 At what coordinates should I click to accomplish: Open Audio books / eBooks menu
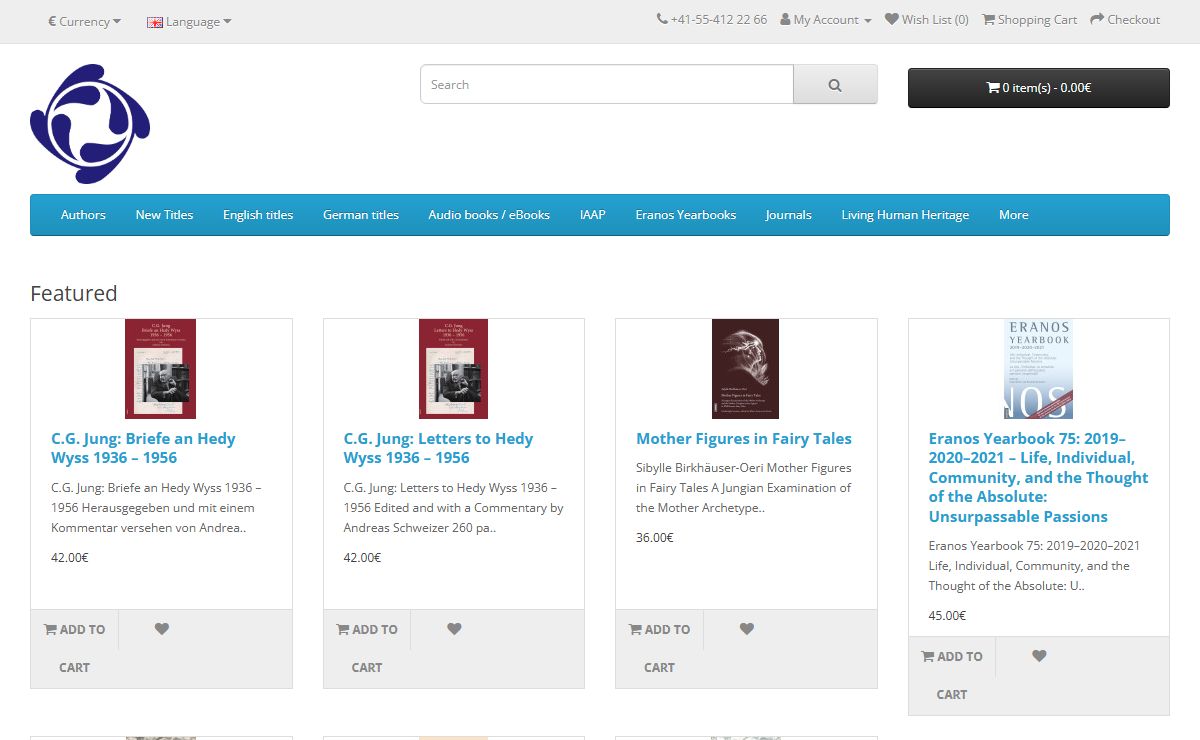pos(489,215)
